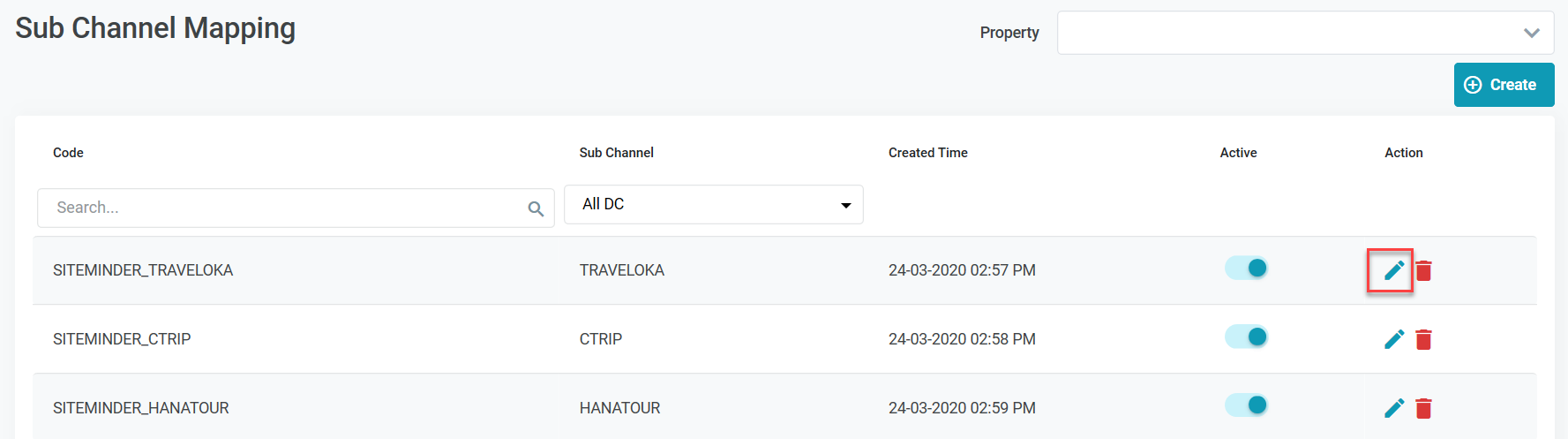Disable Active switch for CTRIP
The image size is (1568, 439).
1246,337
